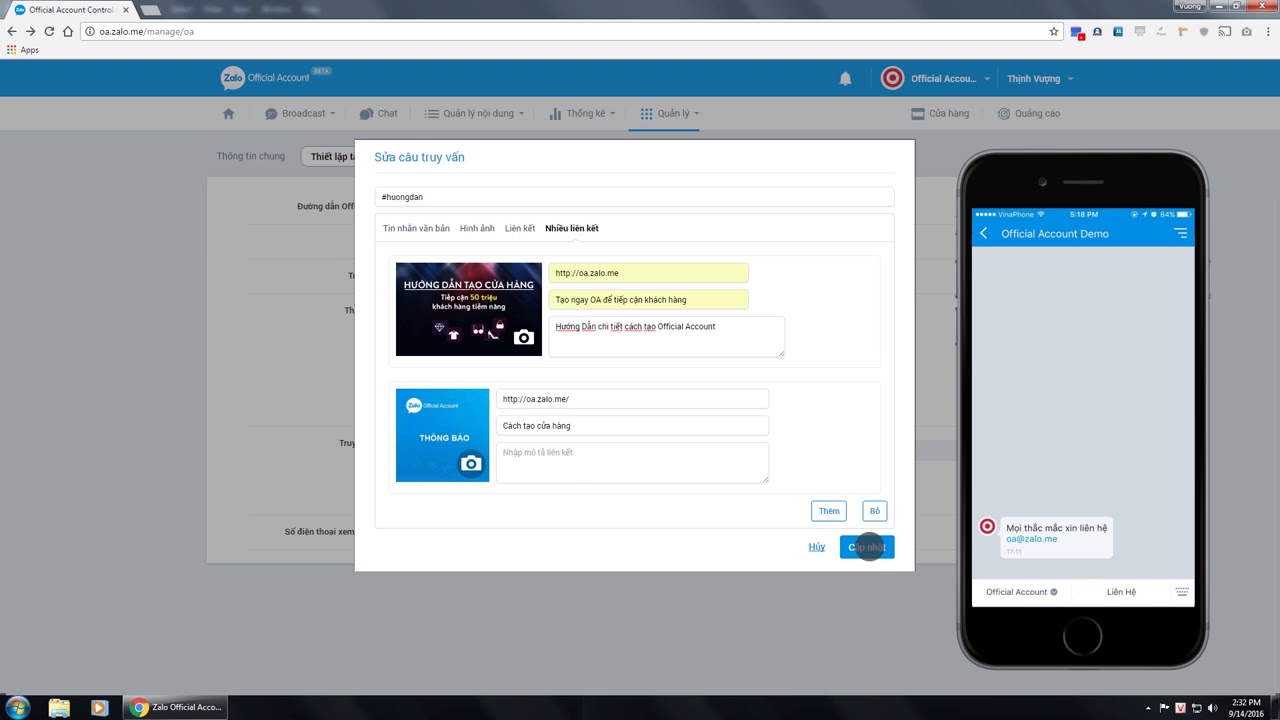
Task: Expand the Broadcast dropdown menu
Action: tap(300, 113)
